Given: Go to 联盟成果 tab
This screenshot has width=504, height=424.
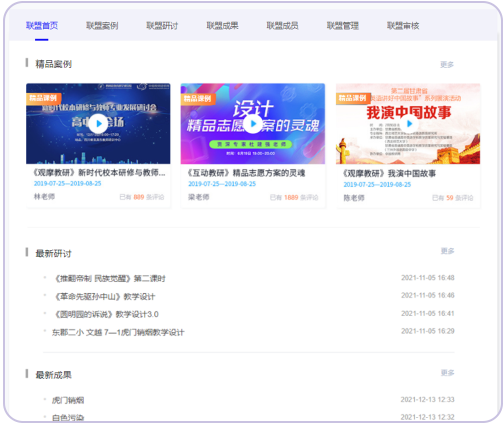Looking at the screenshot, I should pyautogui.click(x=222, y=26).
